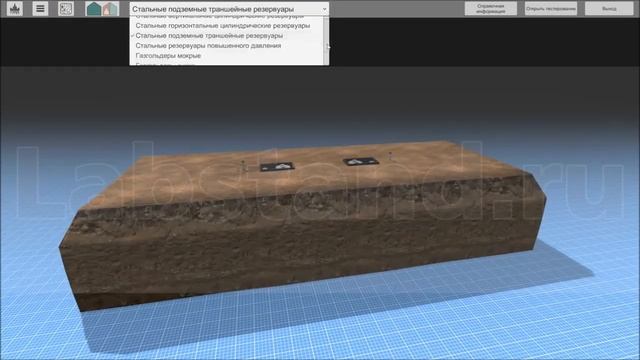The image size is (640, 360).
Task: Click the left vent pipe on soil
Action: click(x=244, y=166)
